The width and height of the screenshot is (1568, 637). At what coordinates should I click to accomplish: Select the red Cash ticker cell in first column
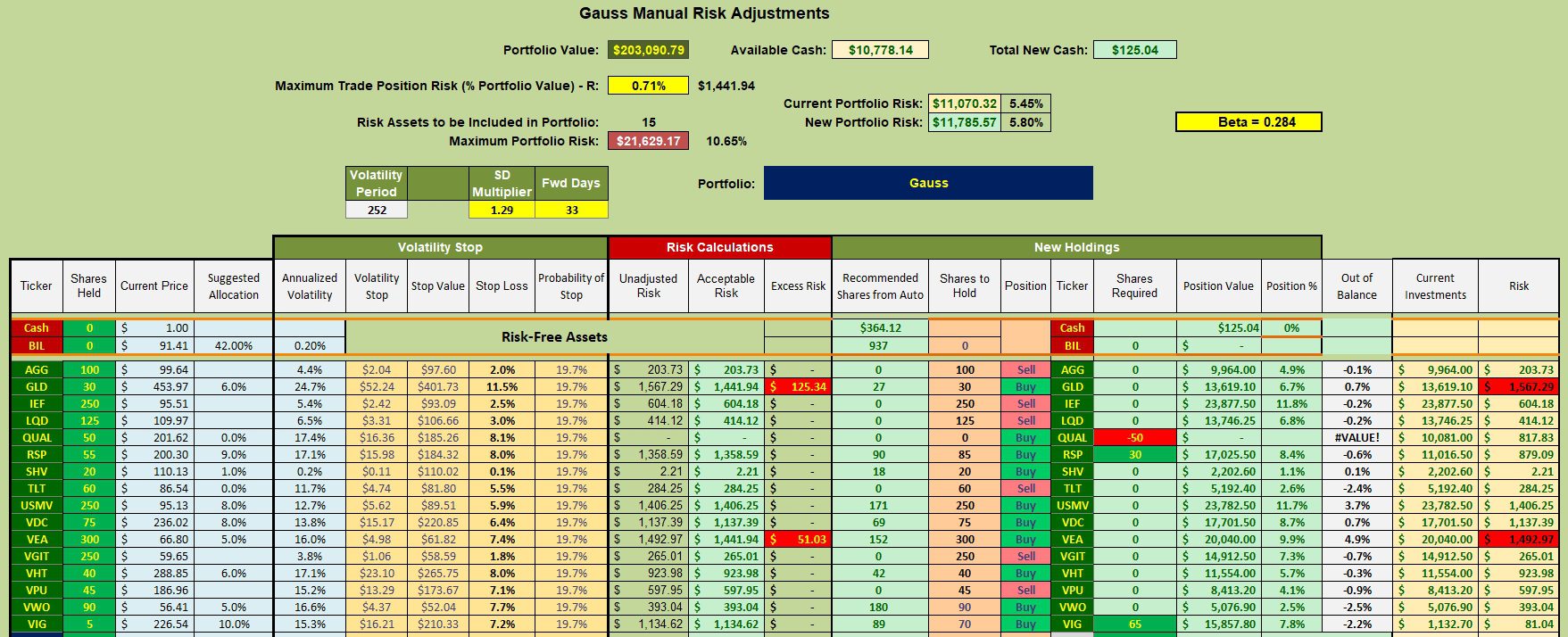coord(37,327)
